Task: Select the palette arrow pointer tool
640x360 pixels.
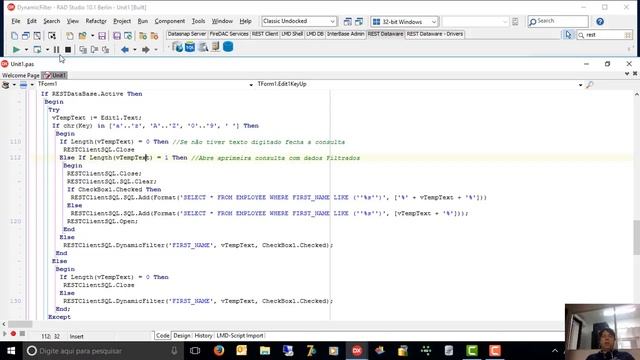Action: [568, 35]
